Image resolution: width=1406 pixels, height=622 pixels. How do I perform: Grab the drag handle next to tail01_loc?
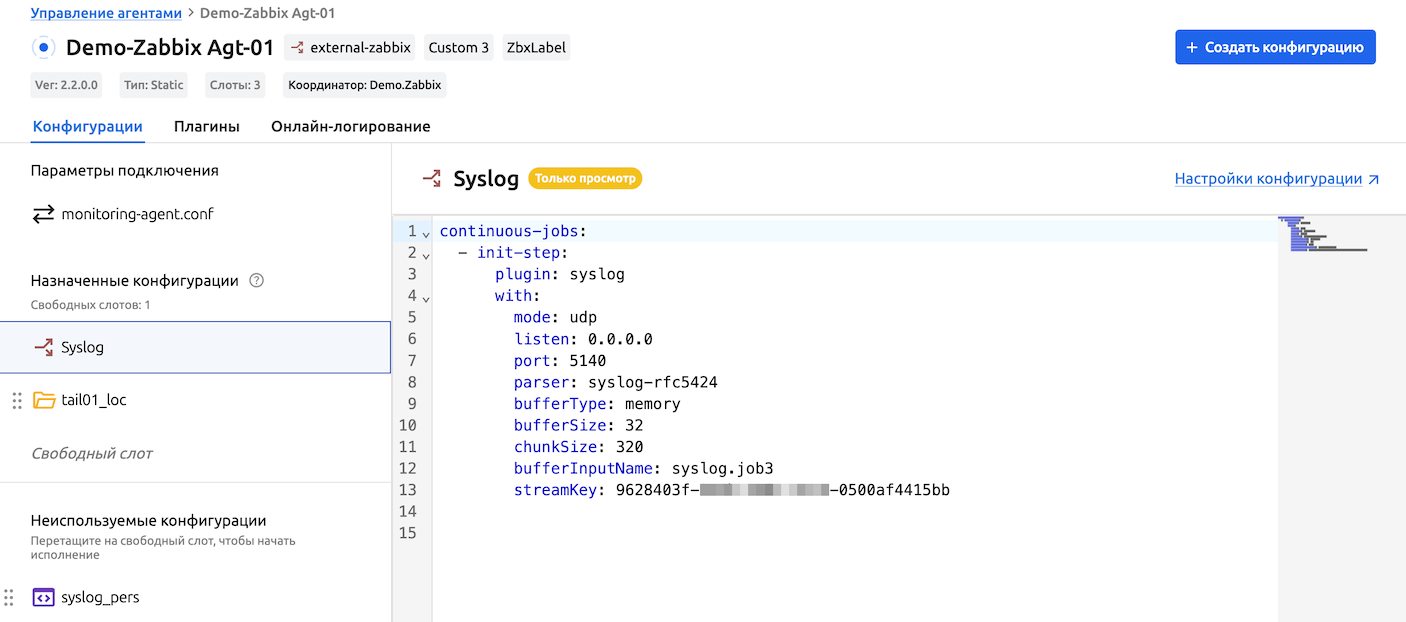tap(16, 400)
